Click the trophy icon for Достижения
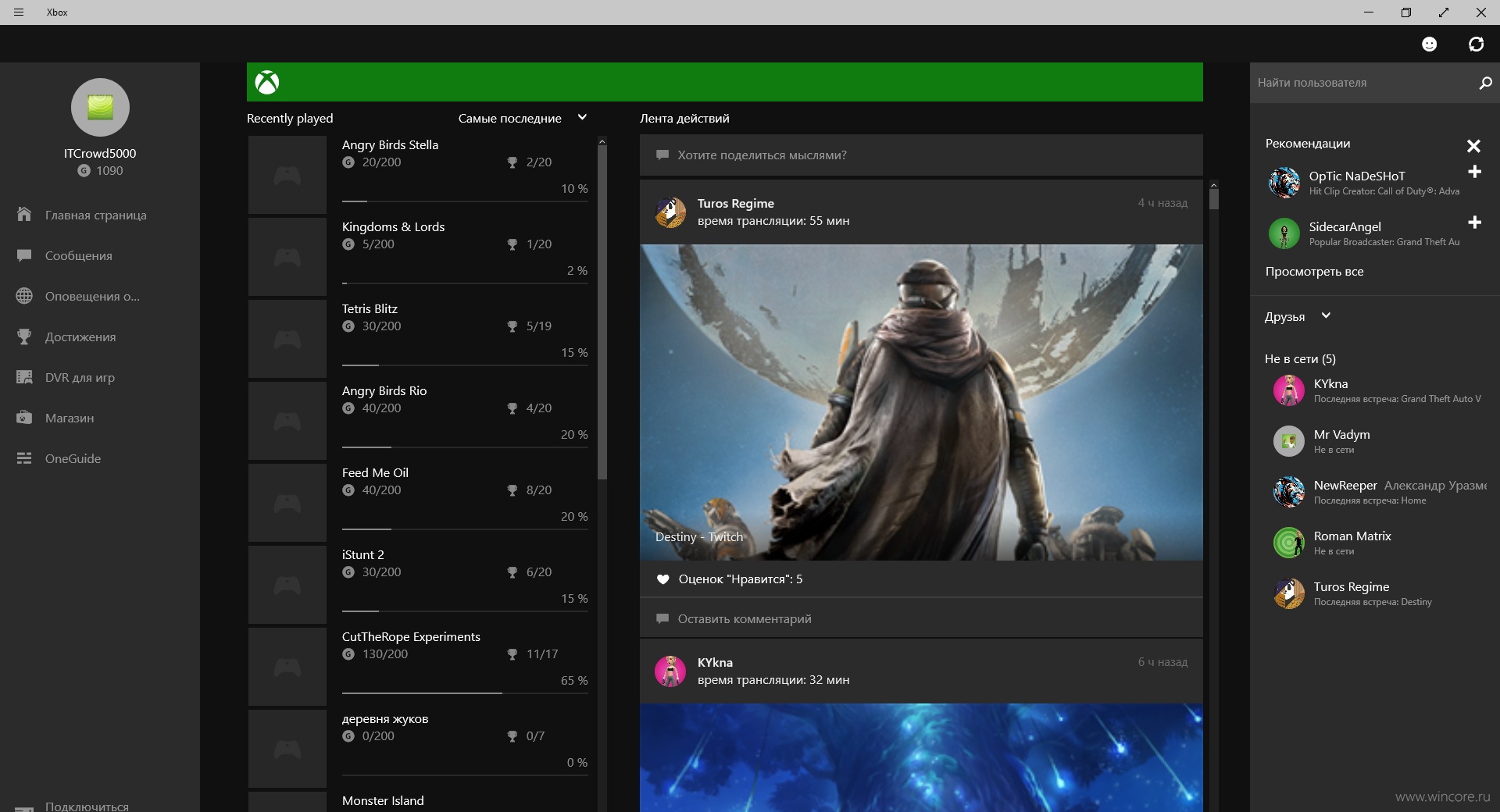Image resolution: width=1500 pixels, height=812 pixels. [x=24, y=337]
